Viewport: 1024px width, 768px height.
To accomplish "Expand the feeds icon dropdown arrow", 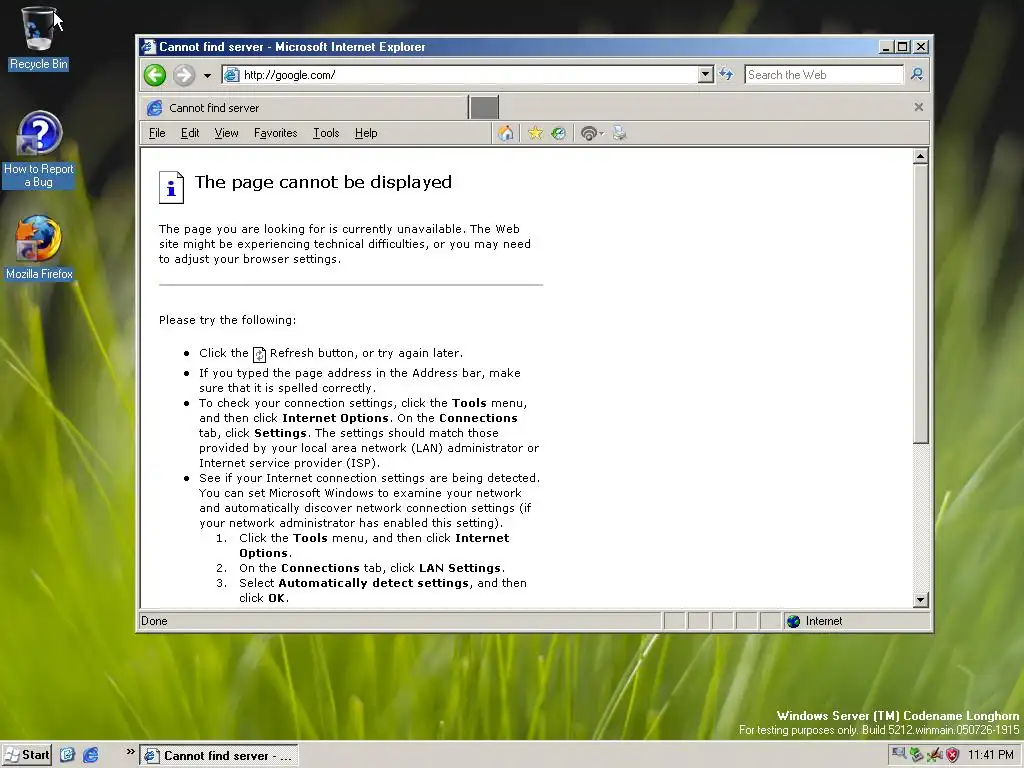I will [601, 134].
